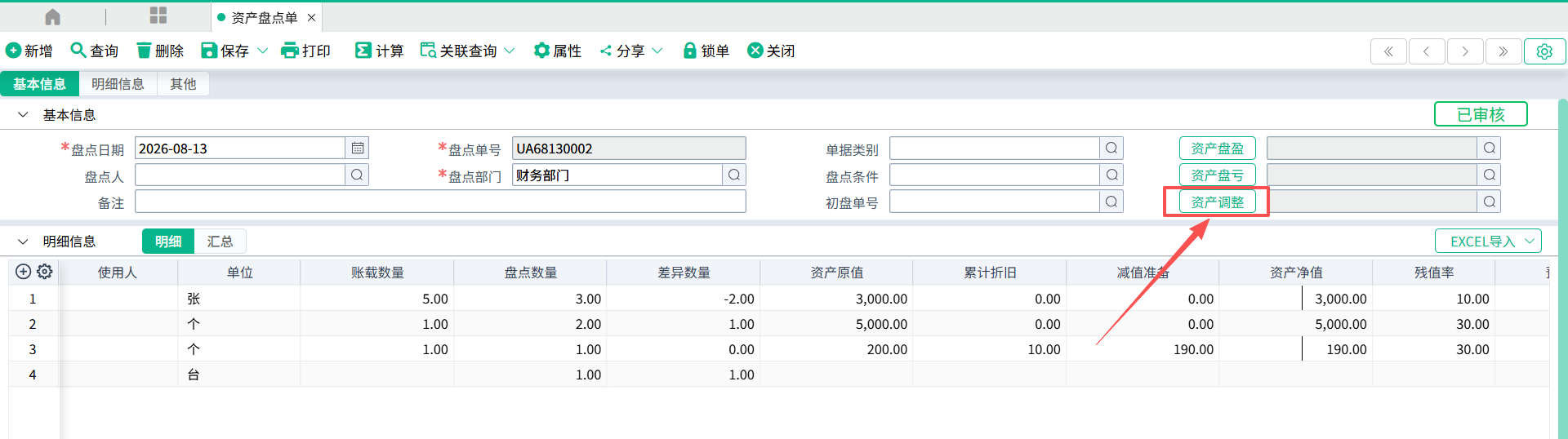This screenshot has height=439, width=1568.
Task: Select row number 4 in table
Action: click(33, 375)
